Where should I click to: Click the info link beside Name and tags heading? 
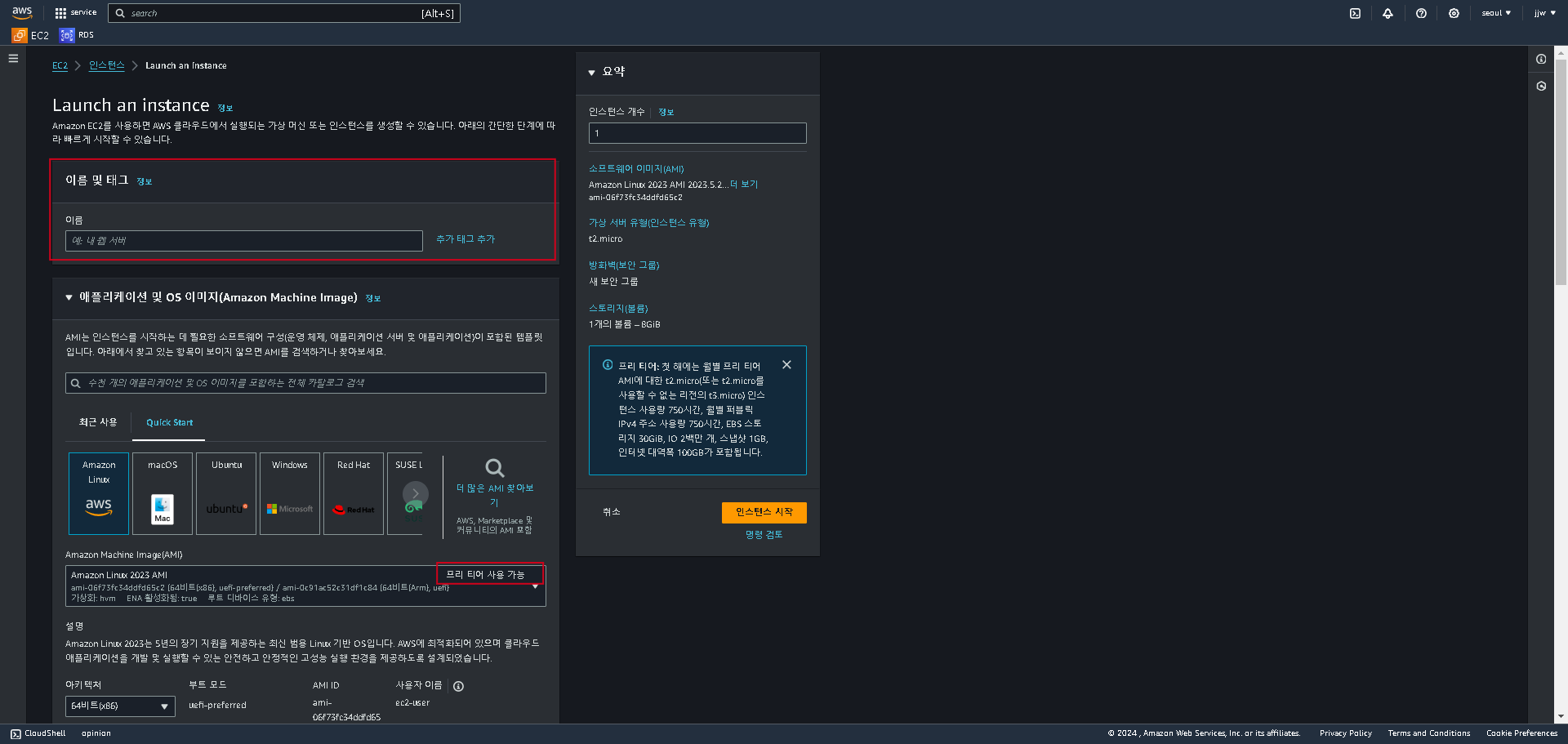(145, 181)
